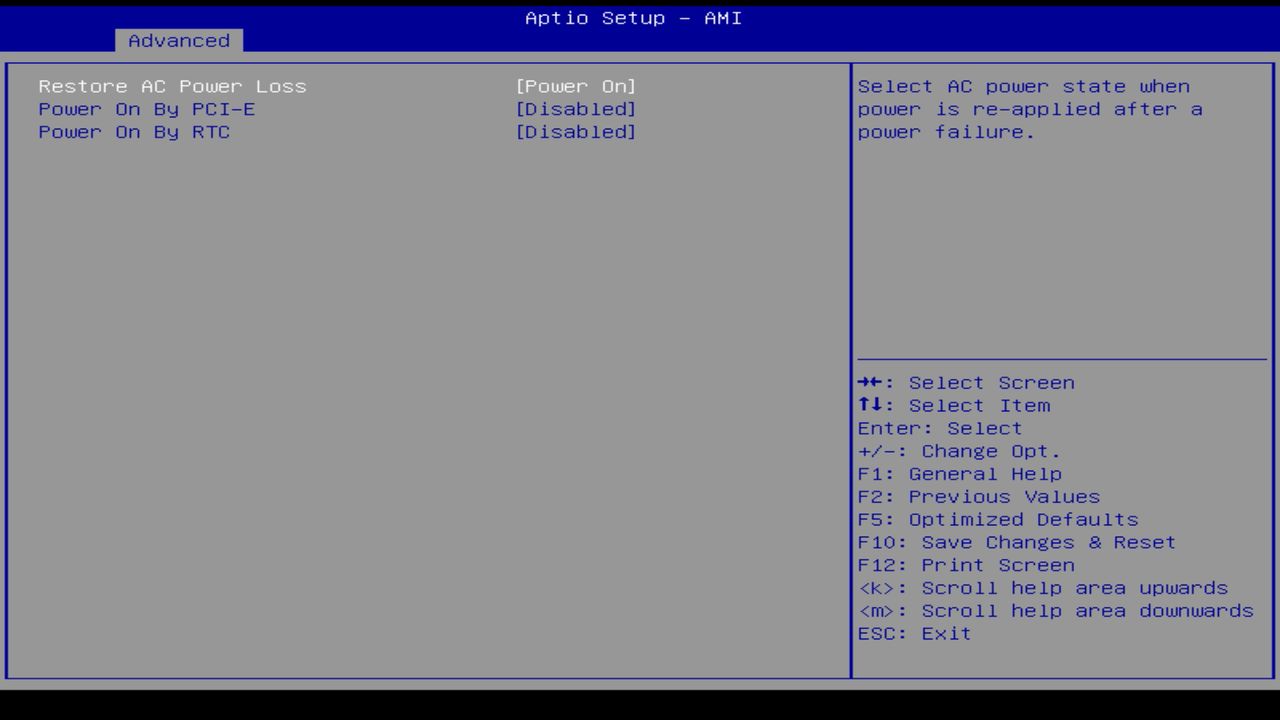Open the Power On By PCI-E options
1280x720 pixels.
point(577,109)
